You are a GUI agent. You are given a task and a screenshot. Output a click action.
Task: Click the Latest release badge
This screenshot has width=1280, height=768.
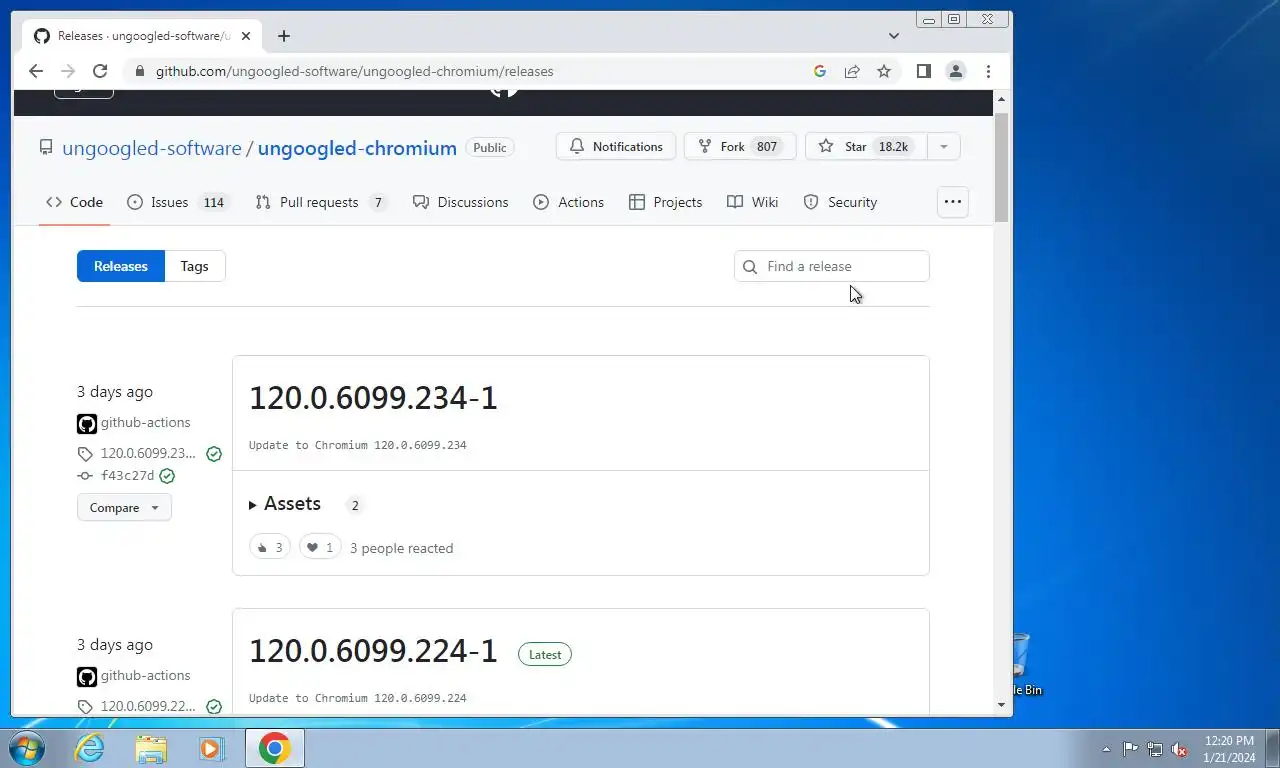(545, 654)
